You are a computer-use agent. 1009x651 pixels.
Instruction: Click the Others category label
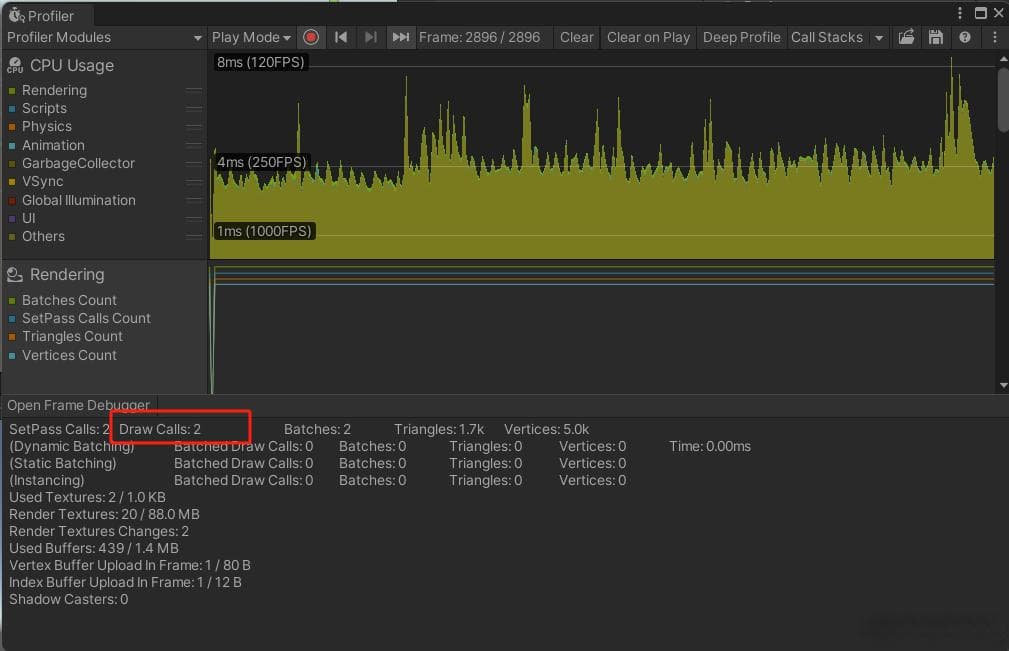[43, 237]
